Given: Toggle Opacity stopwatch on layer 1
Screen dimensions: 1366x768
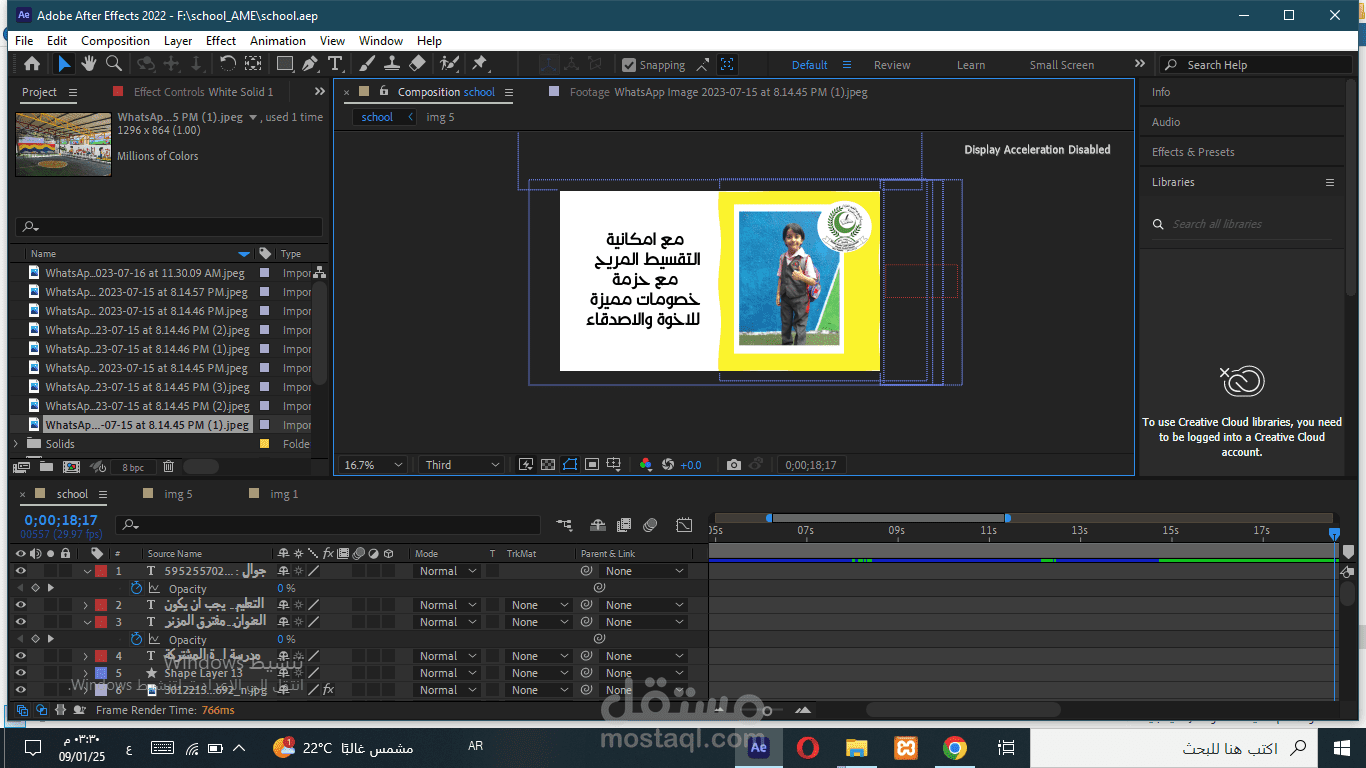Looking at the screenshot, I should click(136, 589).
